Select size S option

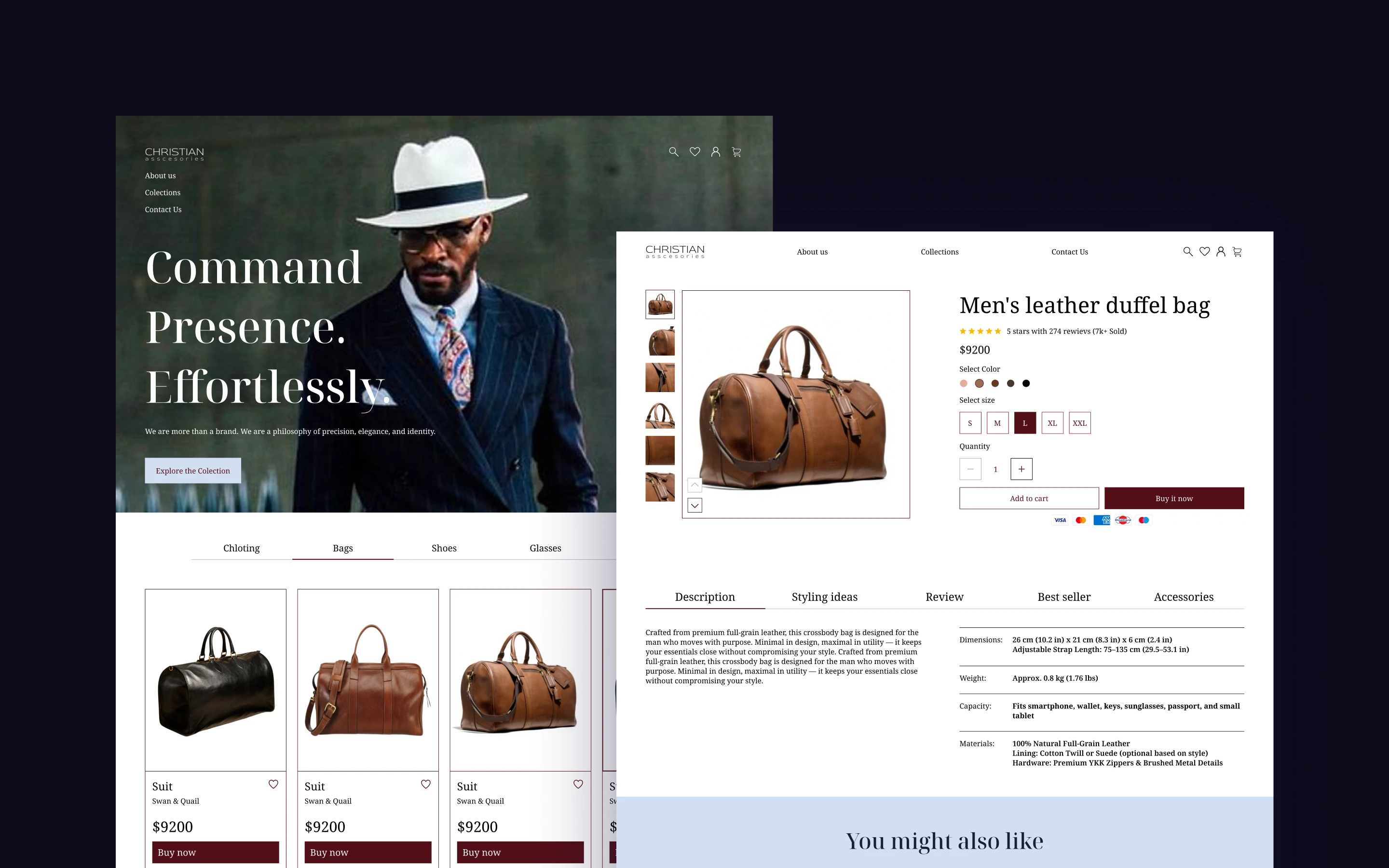(x=970, y=423)
